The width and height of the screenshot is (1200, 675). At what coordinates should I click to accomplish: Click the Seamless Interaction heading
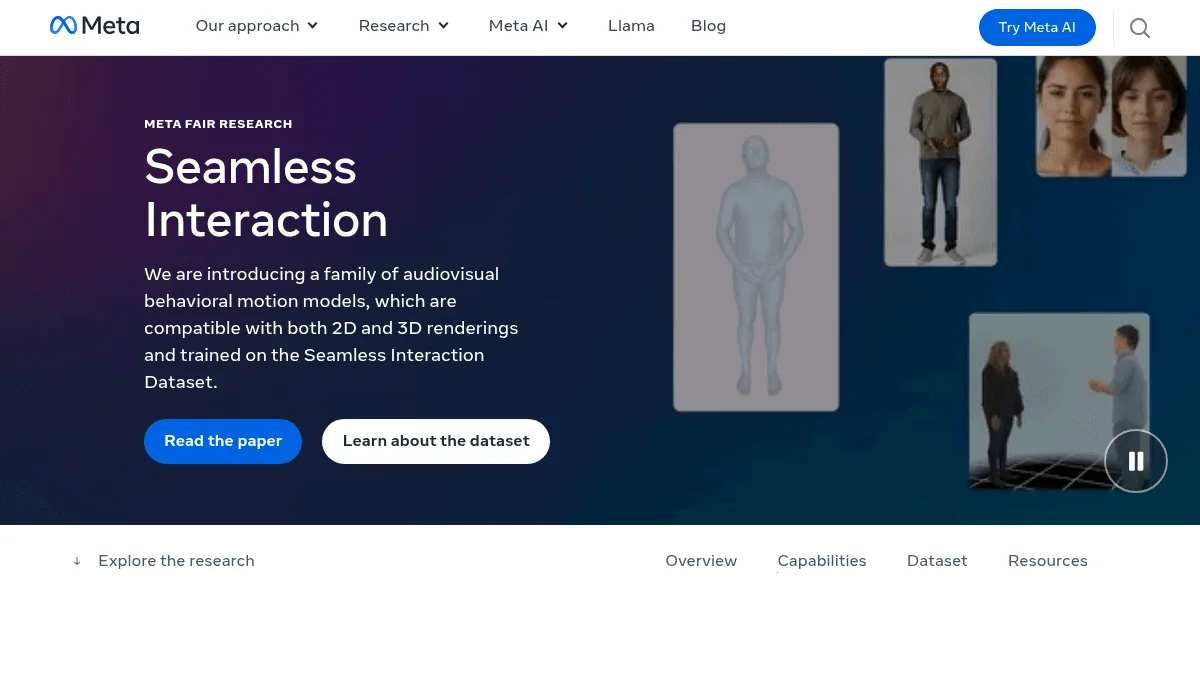(266, 193)
